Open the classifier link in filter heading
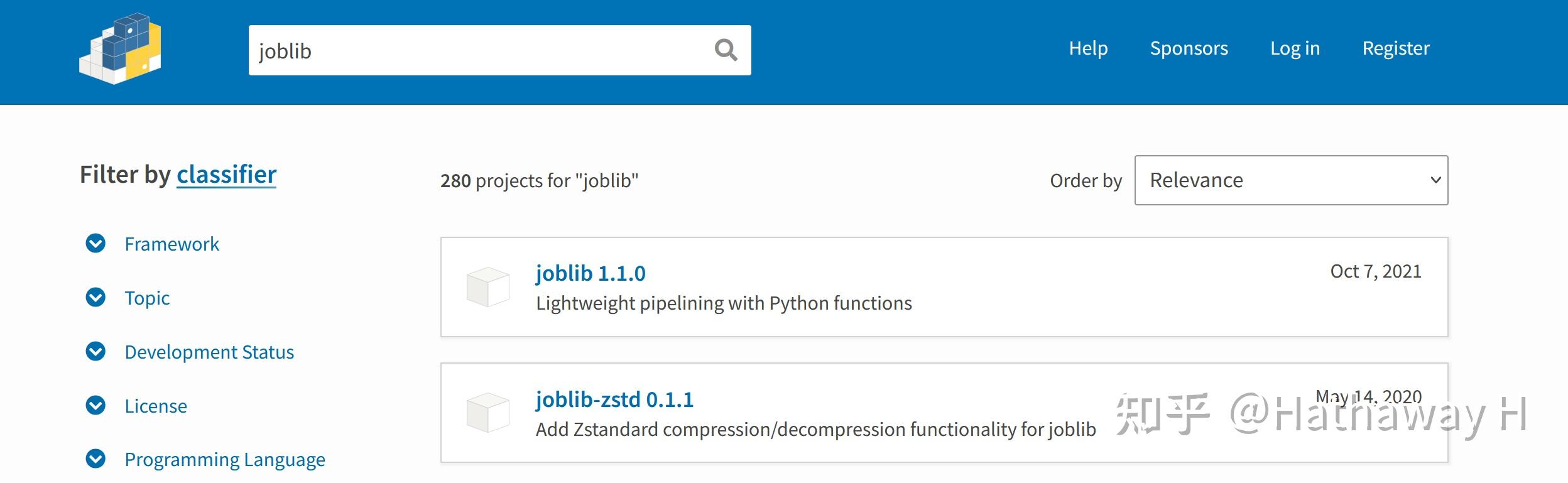1568x483 pixels. (x=226, y=175)
